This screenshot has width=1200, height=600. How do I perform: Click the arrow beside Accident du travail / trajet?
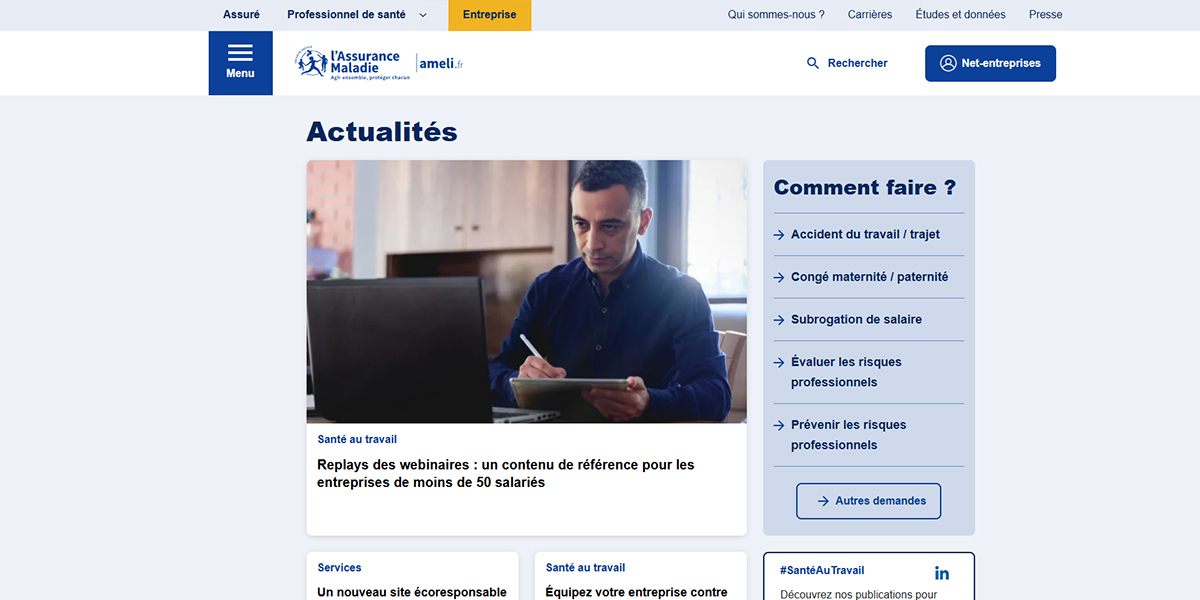point(777,234)
